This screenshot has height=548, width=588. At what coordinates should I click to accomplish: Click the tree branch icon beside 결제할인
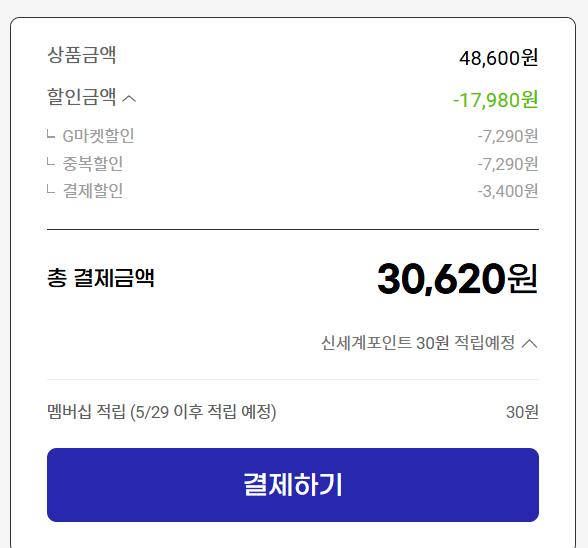click(51, 189)
